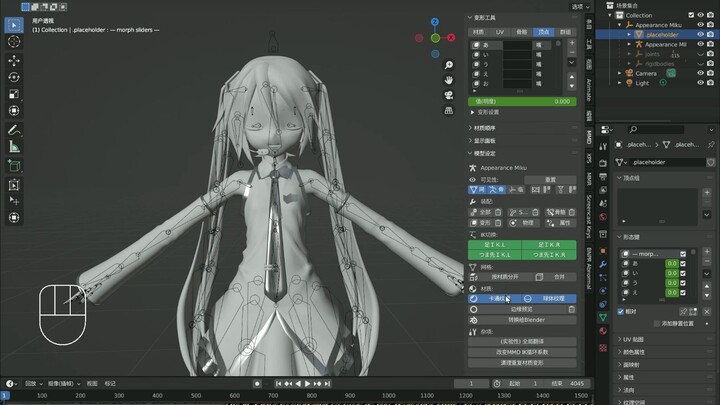This screenshot has height=405, width=720.
Task: Open the Modifiers wrench properties tab
Action: (x=603, y=264)
